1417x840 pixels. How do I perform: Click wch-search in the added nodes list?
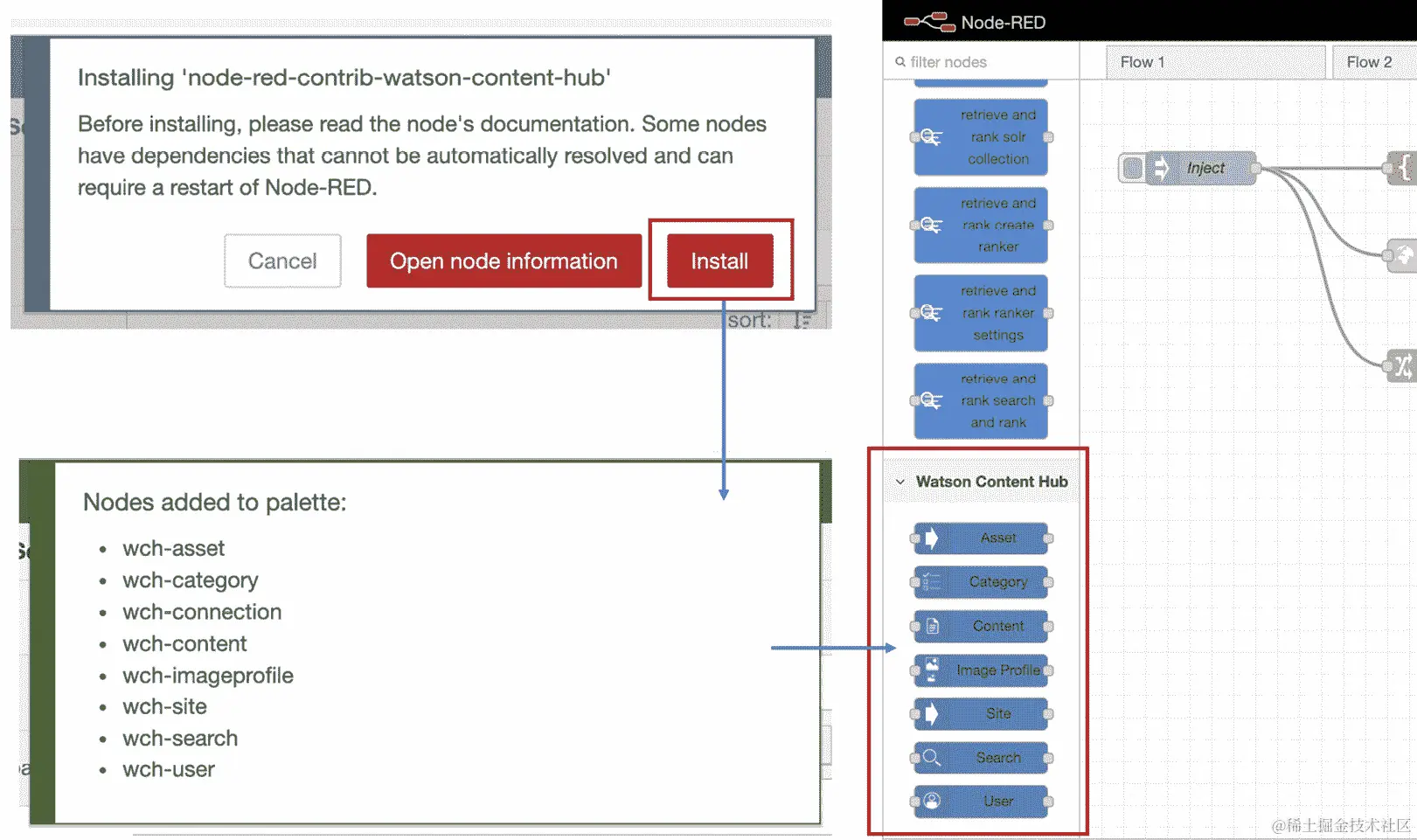180,739
